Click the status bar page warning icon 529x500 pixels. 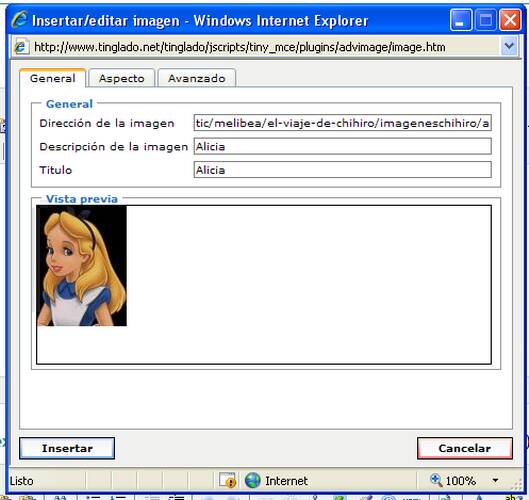tap(227, 480)
